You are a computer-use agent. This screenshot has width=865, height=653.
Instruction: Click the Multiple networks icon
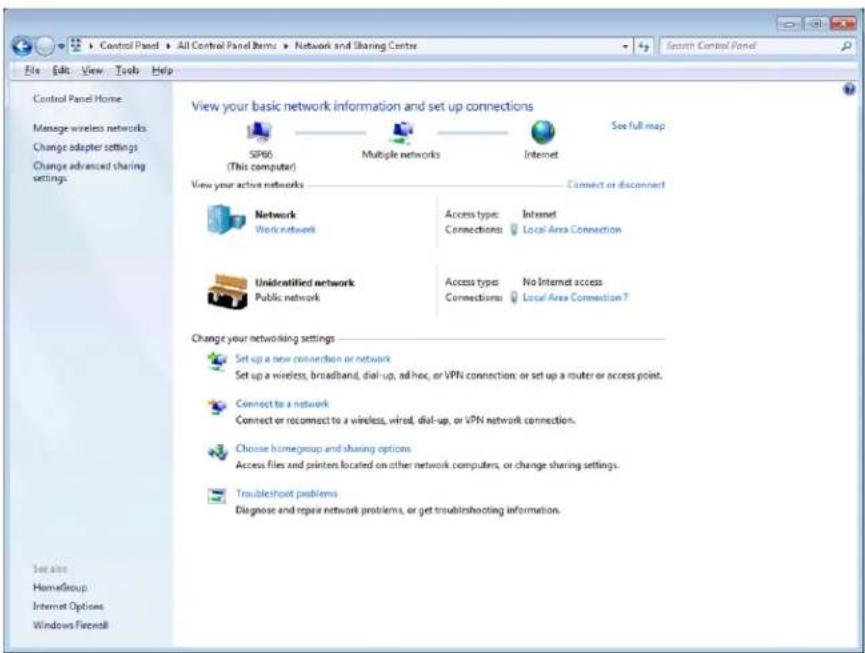click(402, 133)
